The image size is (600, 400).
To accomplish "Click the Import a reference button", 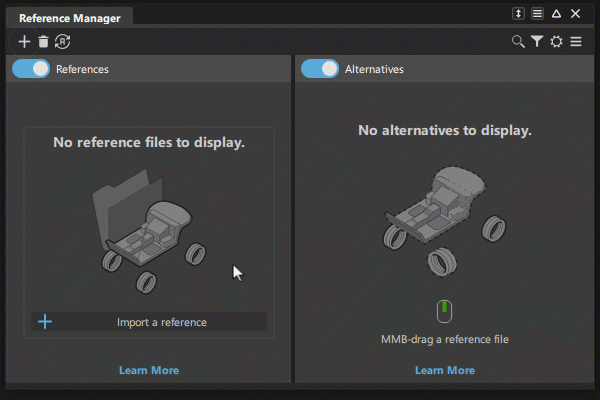I will click(x=149, y=322).
